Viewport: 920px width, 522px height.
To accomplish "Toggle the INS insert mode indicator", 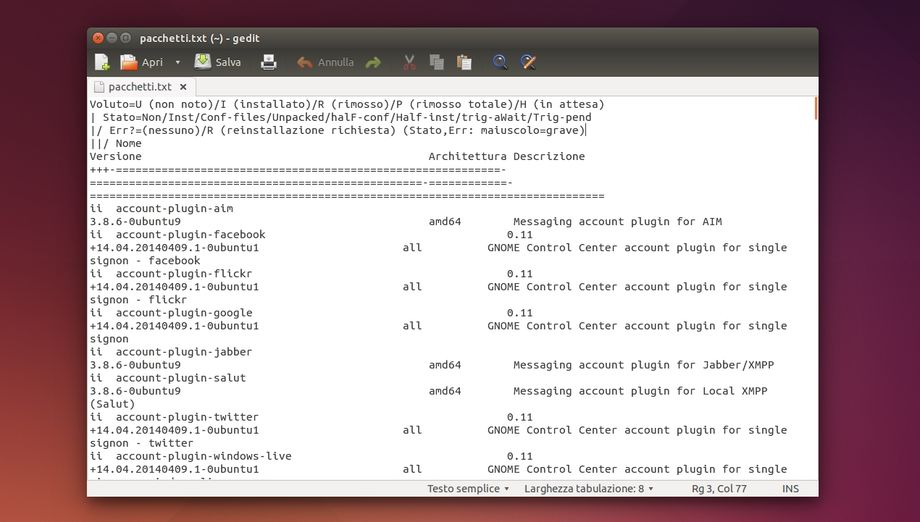I will pos(790,489).
